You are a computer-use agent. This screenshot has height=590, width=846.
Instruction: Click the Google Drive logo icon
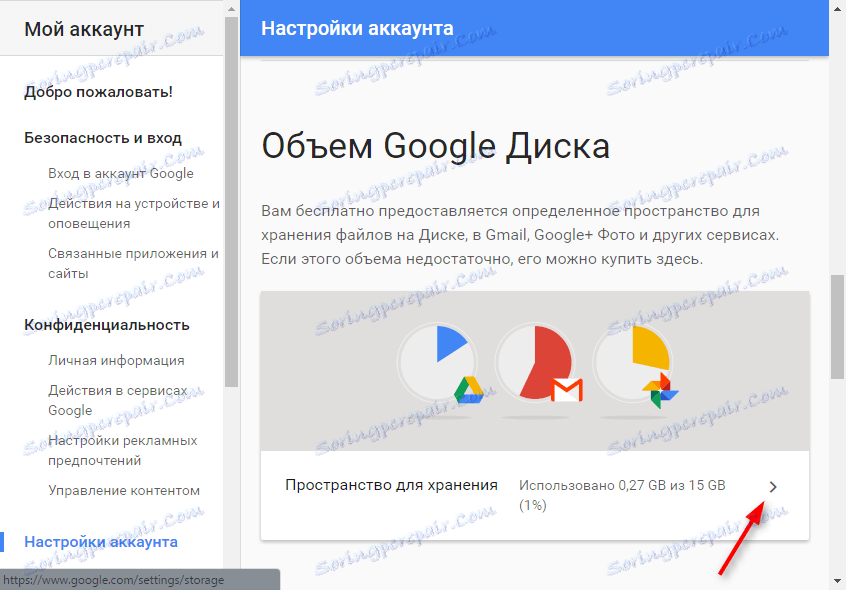click(x=468, y=390)
